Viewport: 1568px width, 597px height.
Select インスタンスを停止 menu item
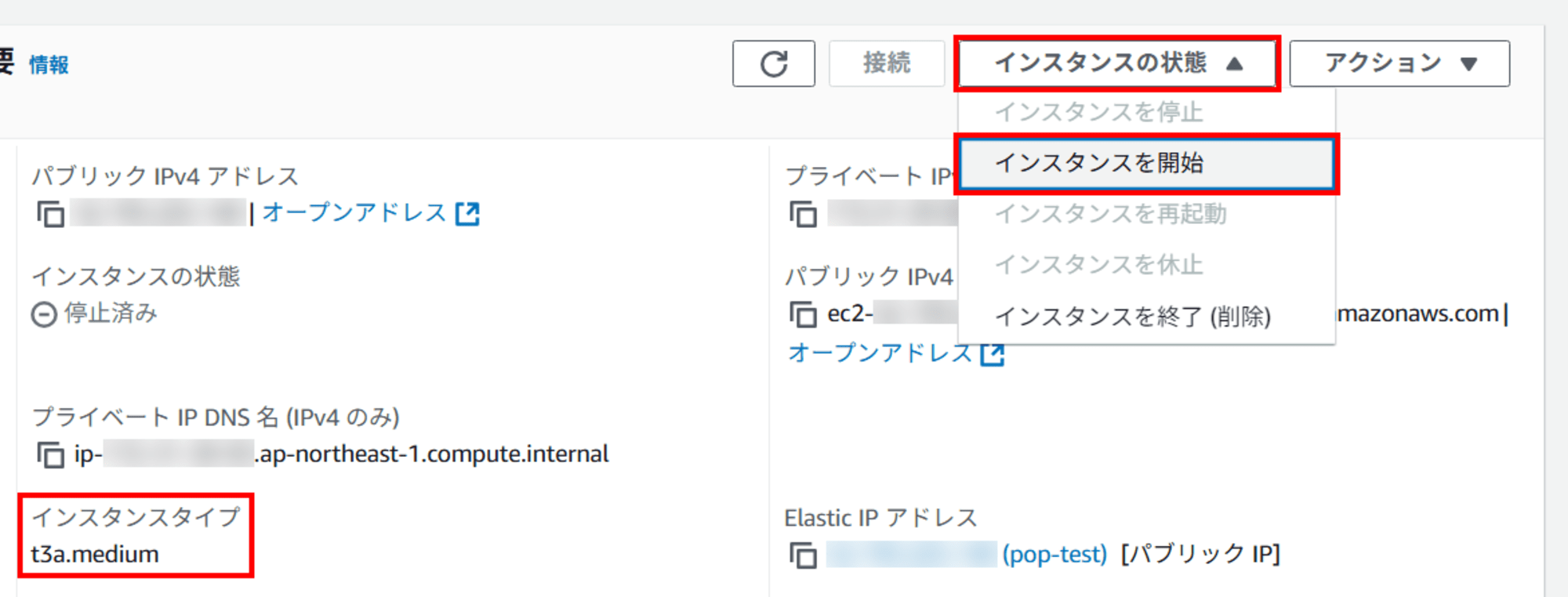tap(1147, 112)
